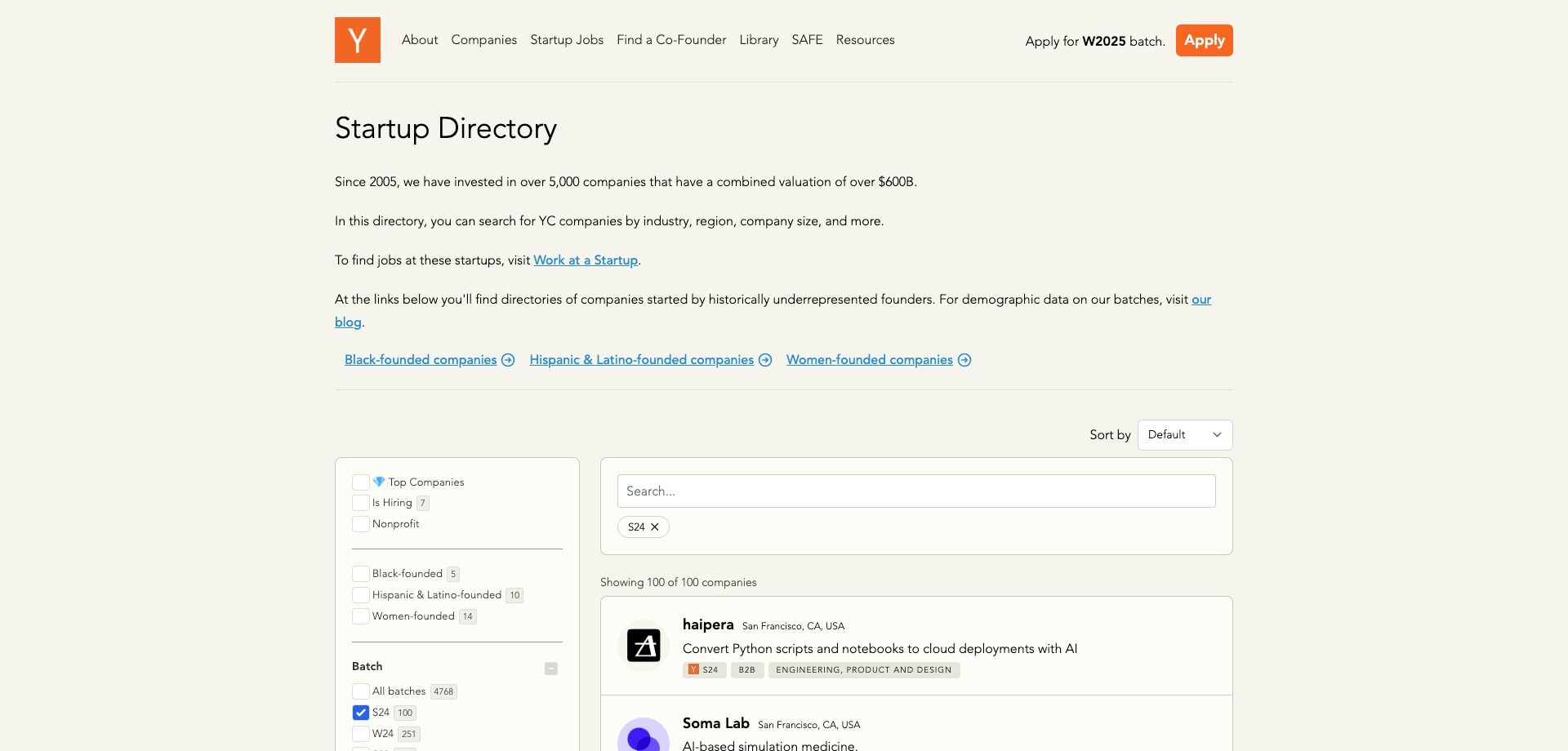Select the Companies navigation item
1568x751 pixels.
pos(483,39)
